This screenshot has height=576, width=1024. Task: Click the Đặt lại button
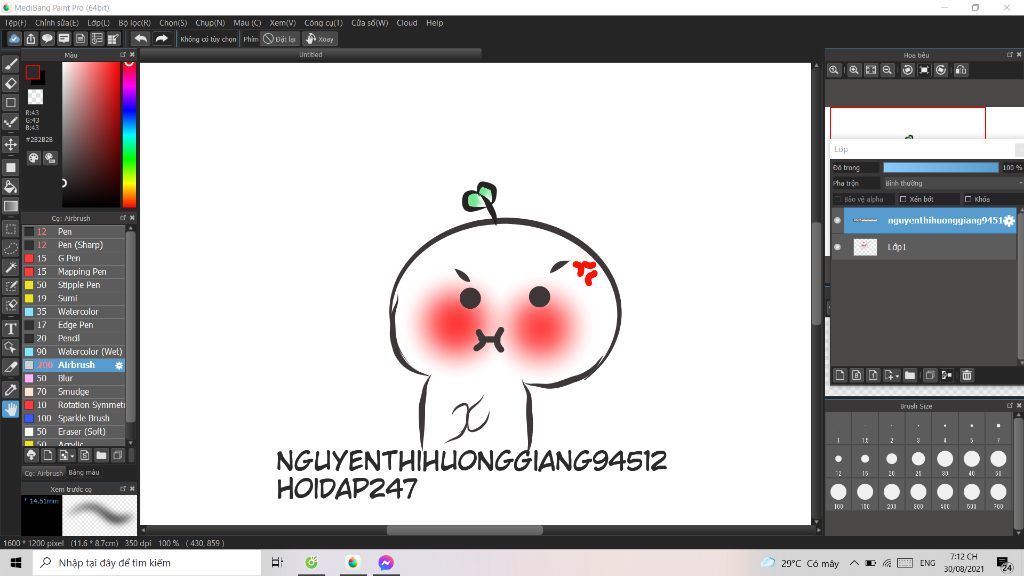click(x=280, y=39)
